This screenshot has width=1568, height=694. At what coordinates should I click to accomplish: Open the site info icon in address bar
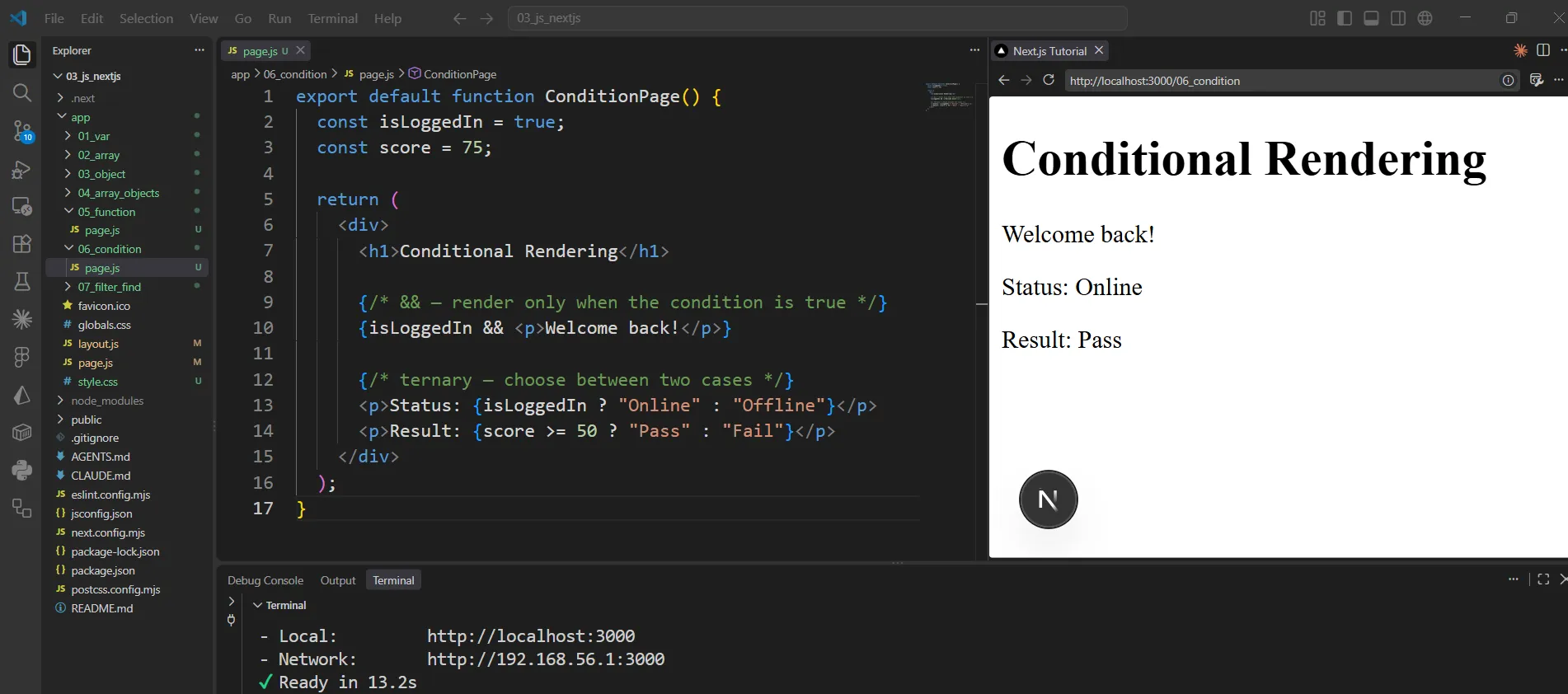1508,80
